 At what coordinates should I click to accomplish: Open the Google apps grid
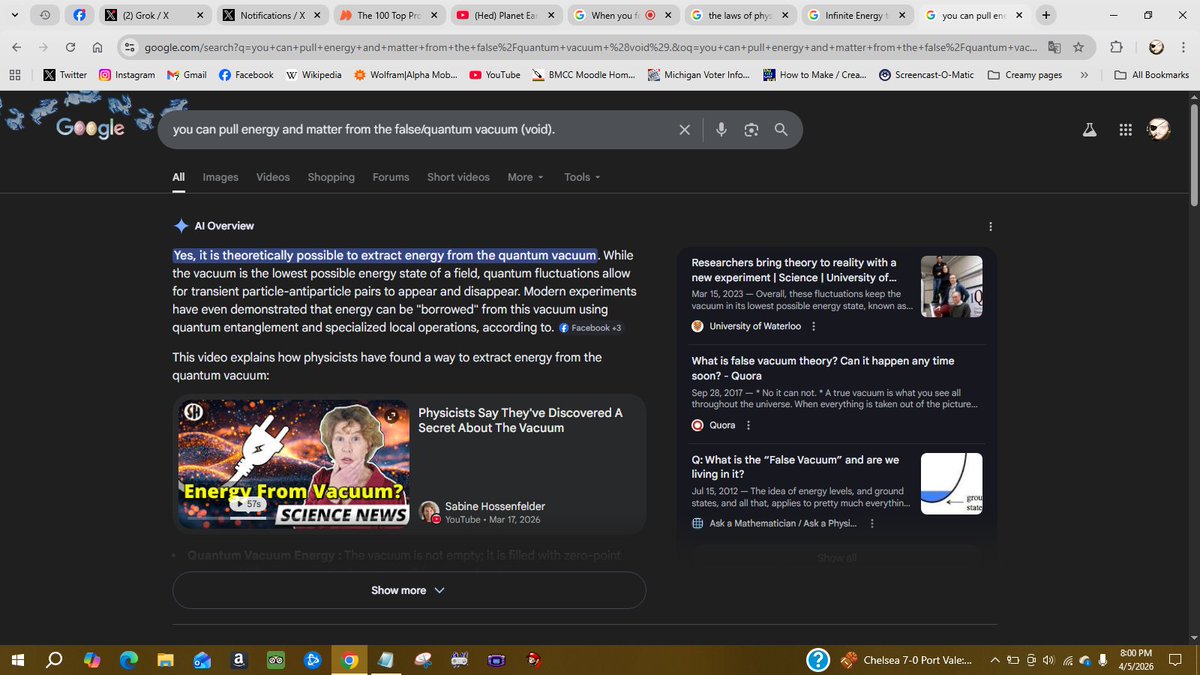[x=1125, y=130]
